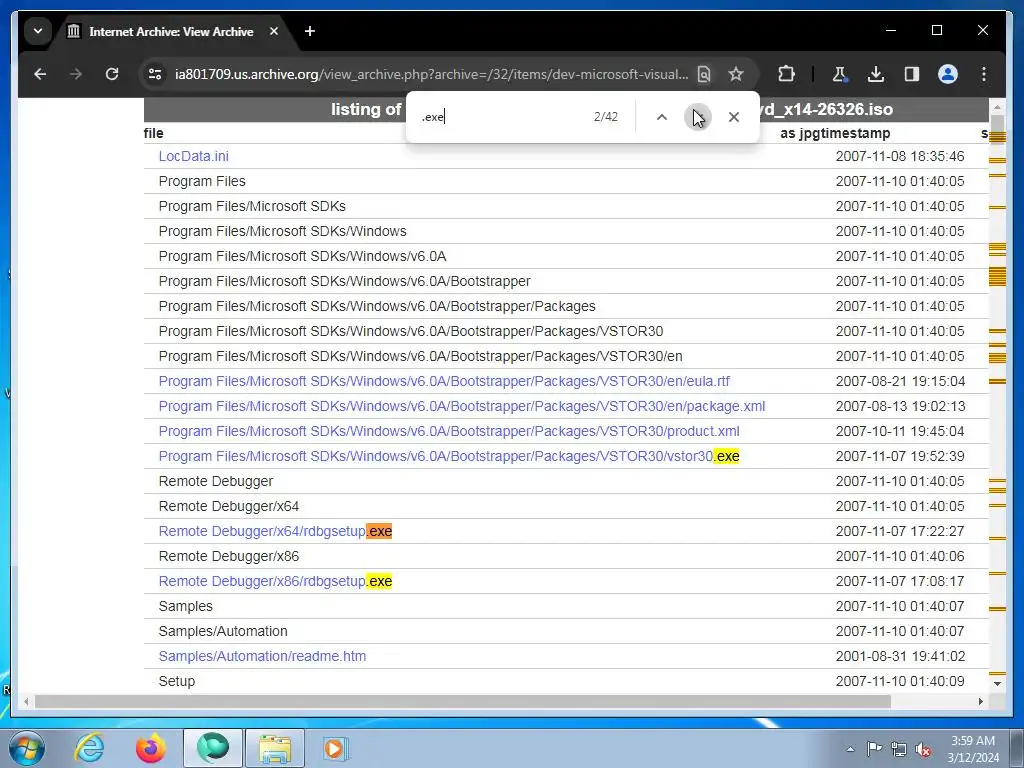Open the media player taskbar icon
Screen dimensions: 1024x768
point(335,748)
